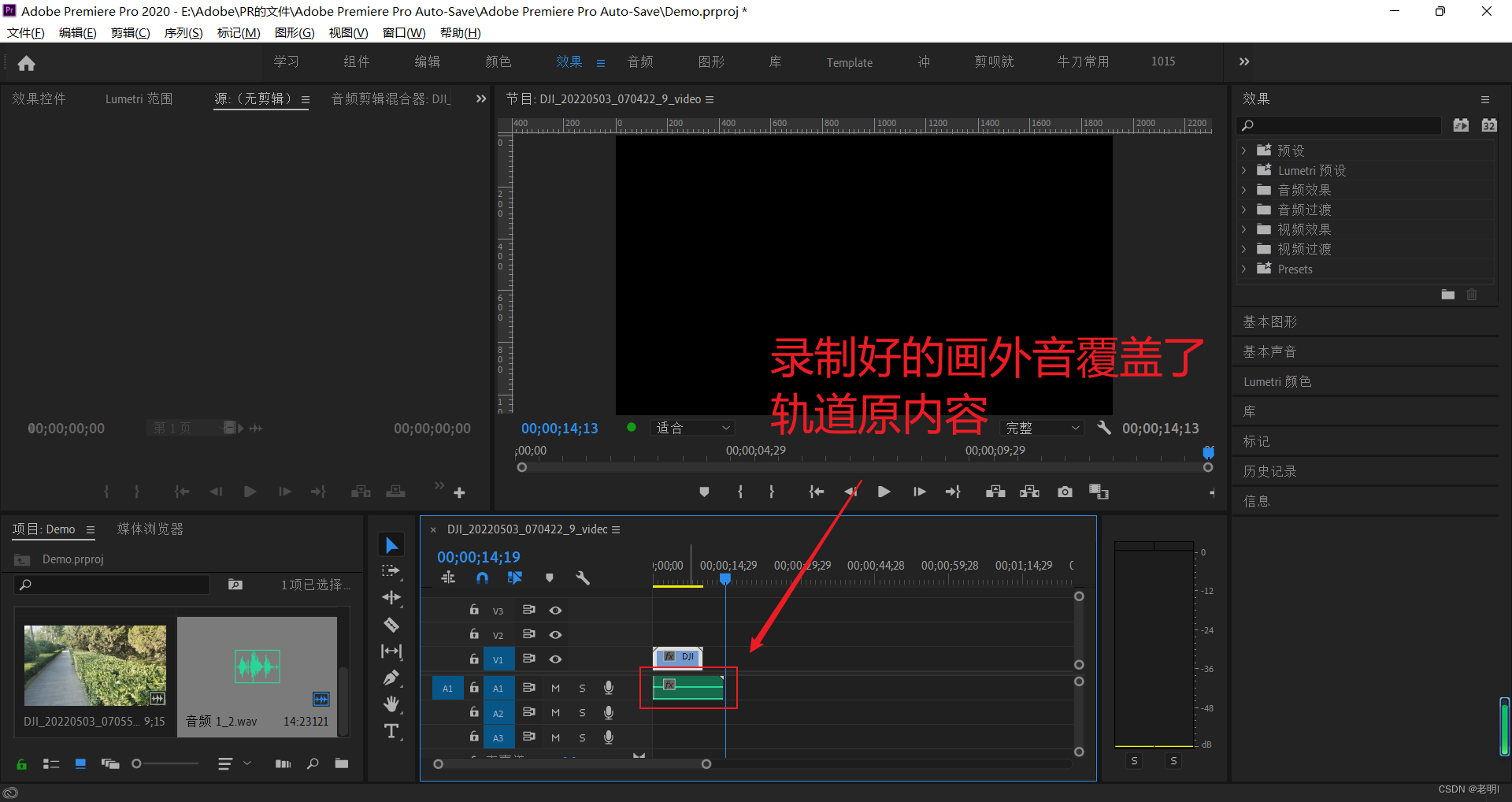Expand the 预设 effects folder
The width and height of the screenshot is (1512, 802).
1243,150
